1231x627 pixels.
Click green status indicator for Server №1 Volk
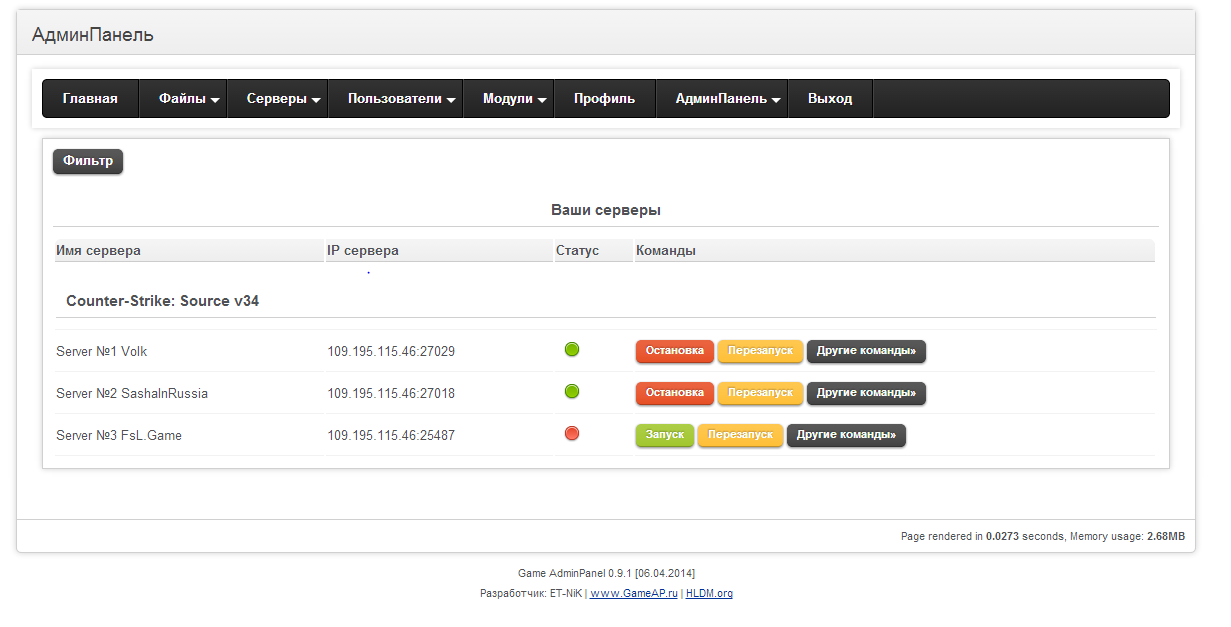tap(572, 350)
